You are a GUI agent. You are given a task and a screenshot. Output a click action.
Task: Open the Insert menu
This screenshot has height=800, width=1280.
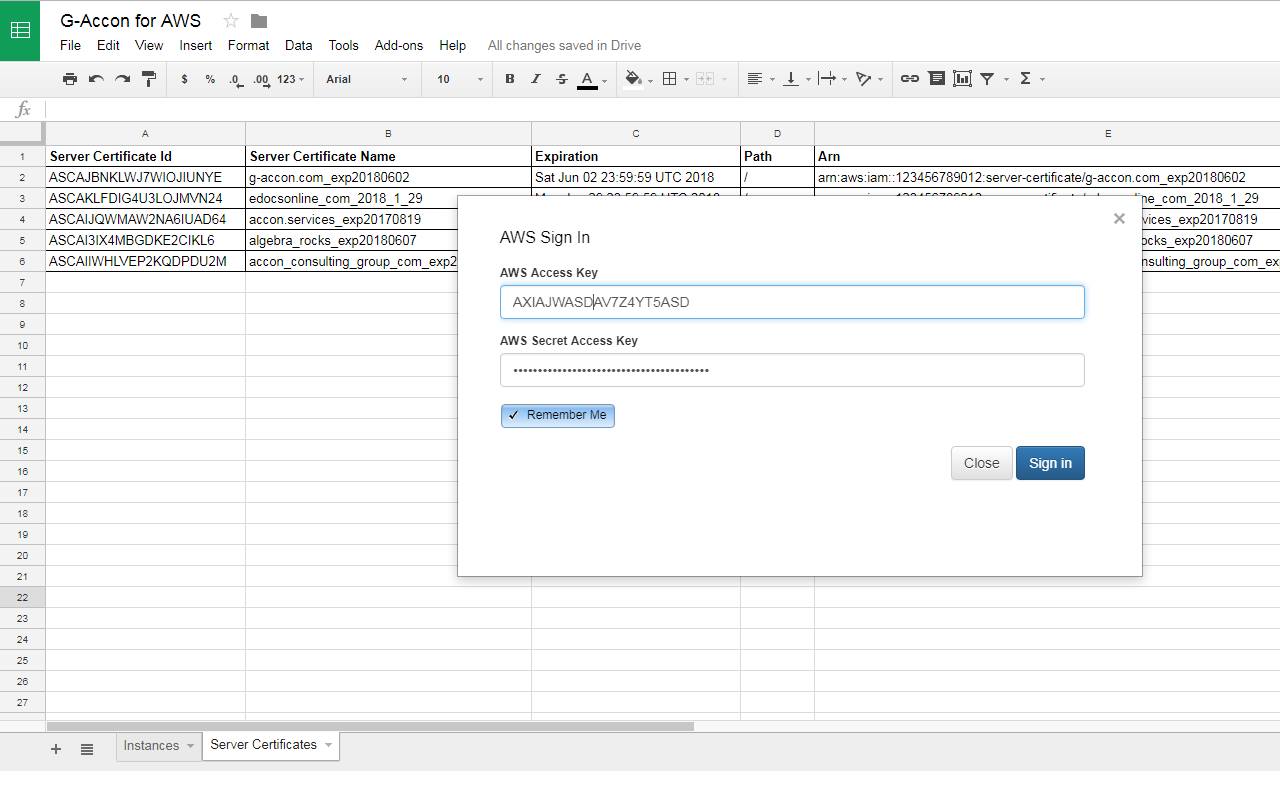pyautogui.click(x=196, y=45)
